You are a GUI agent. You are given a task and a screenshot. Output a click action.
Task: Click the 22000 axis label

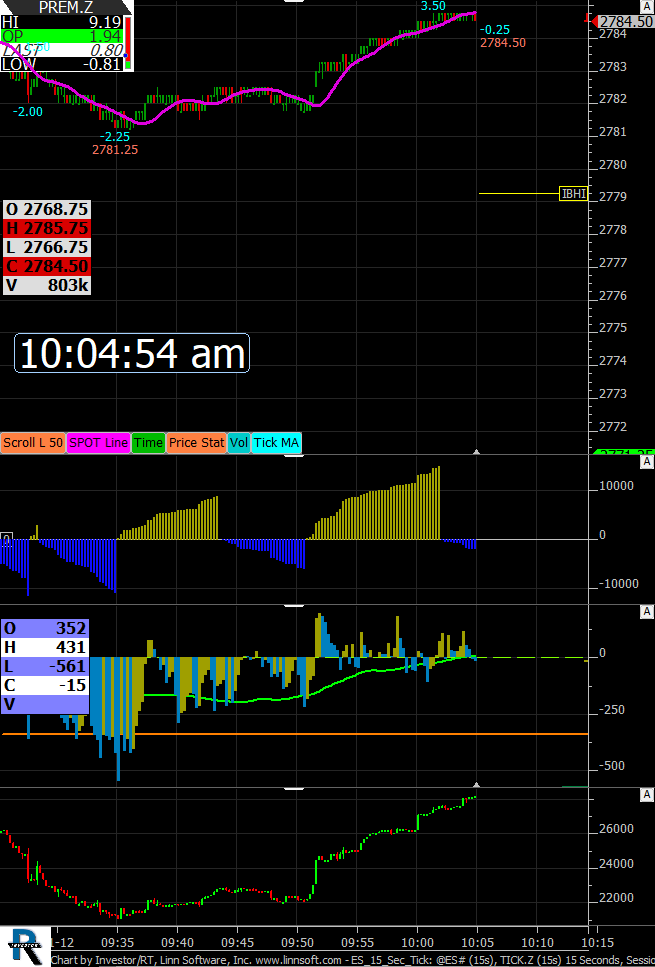pyautogui.click(x=616, y=898)
